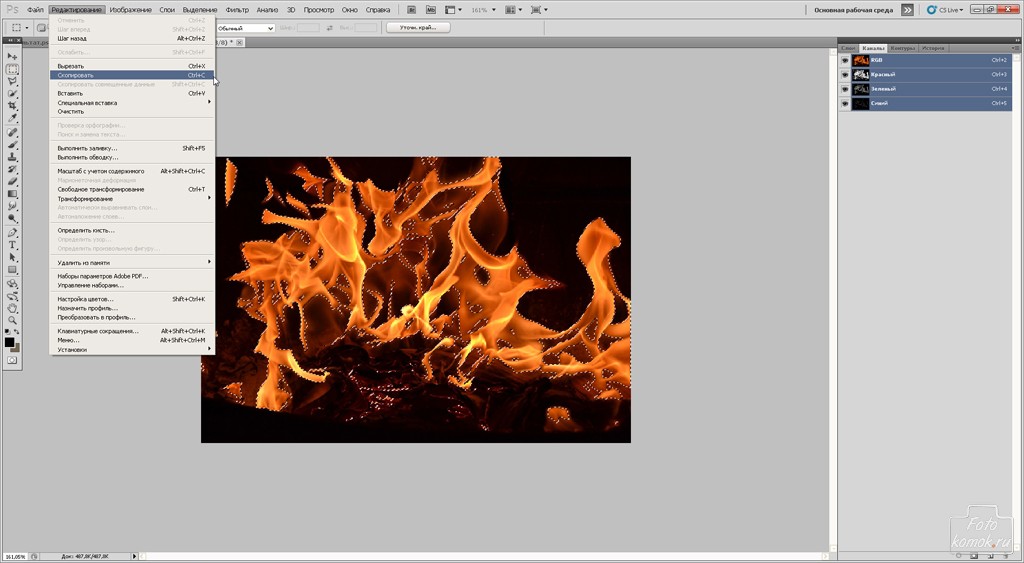Select the Eyedropper tool
Screen dimensions: 1024x563
point(12,119)
